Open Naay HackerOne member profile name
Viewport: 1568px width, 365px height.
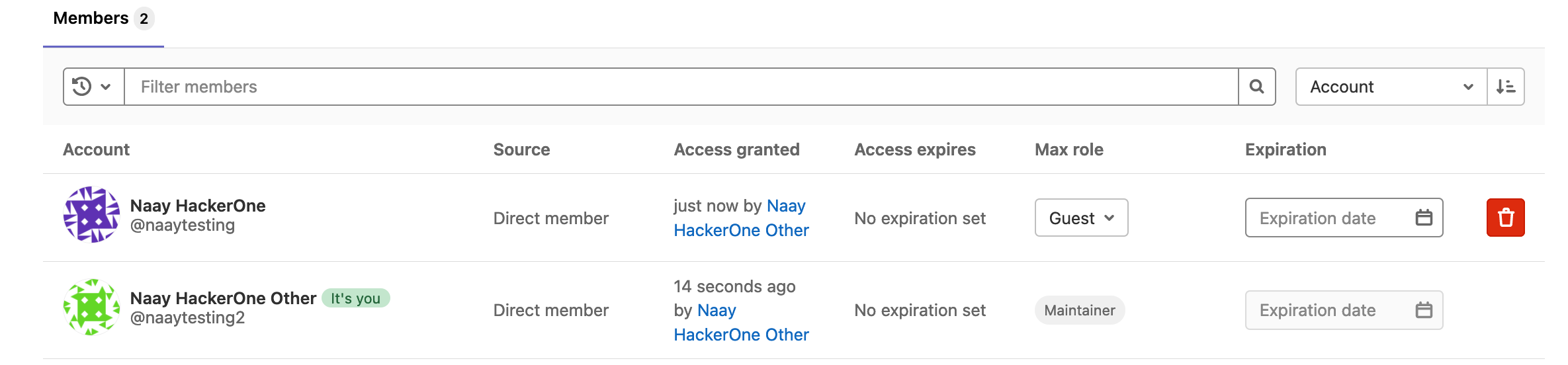click(198, 206)
